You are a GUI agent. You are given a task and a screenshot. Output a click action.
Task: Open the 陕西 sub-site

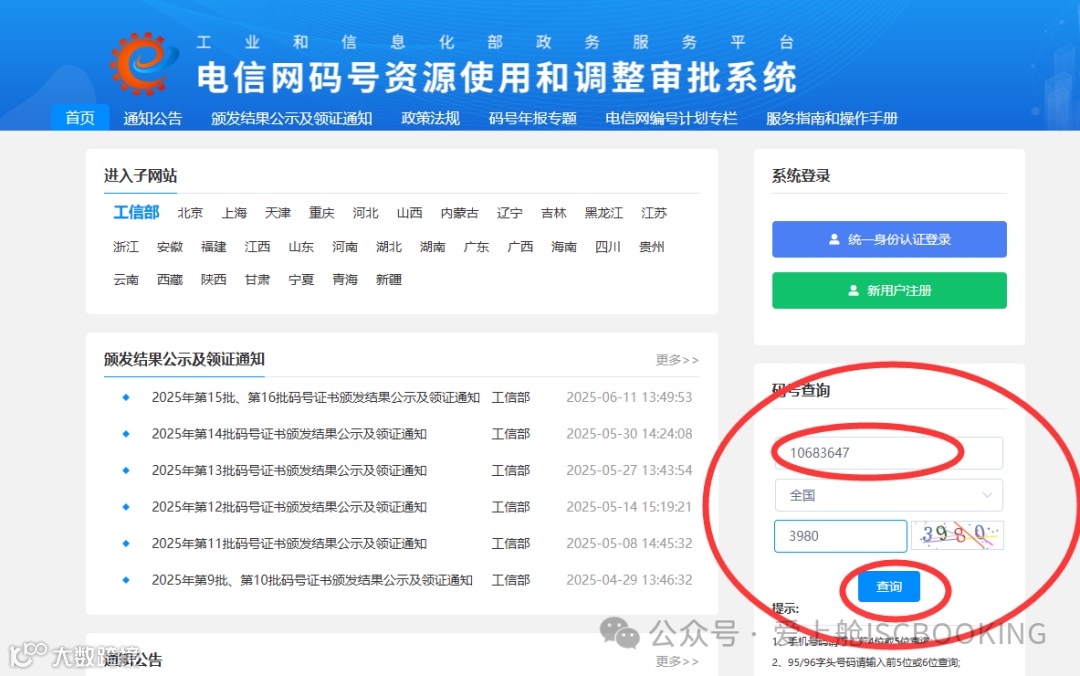[214, 280]
